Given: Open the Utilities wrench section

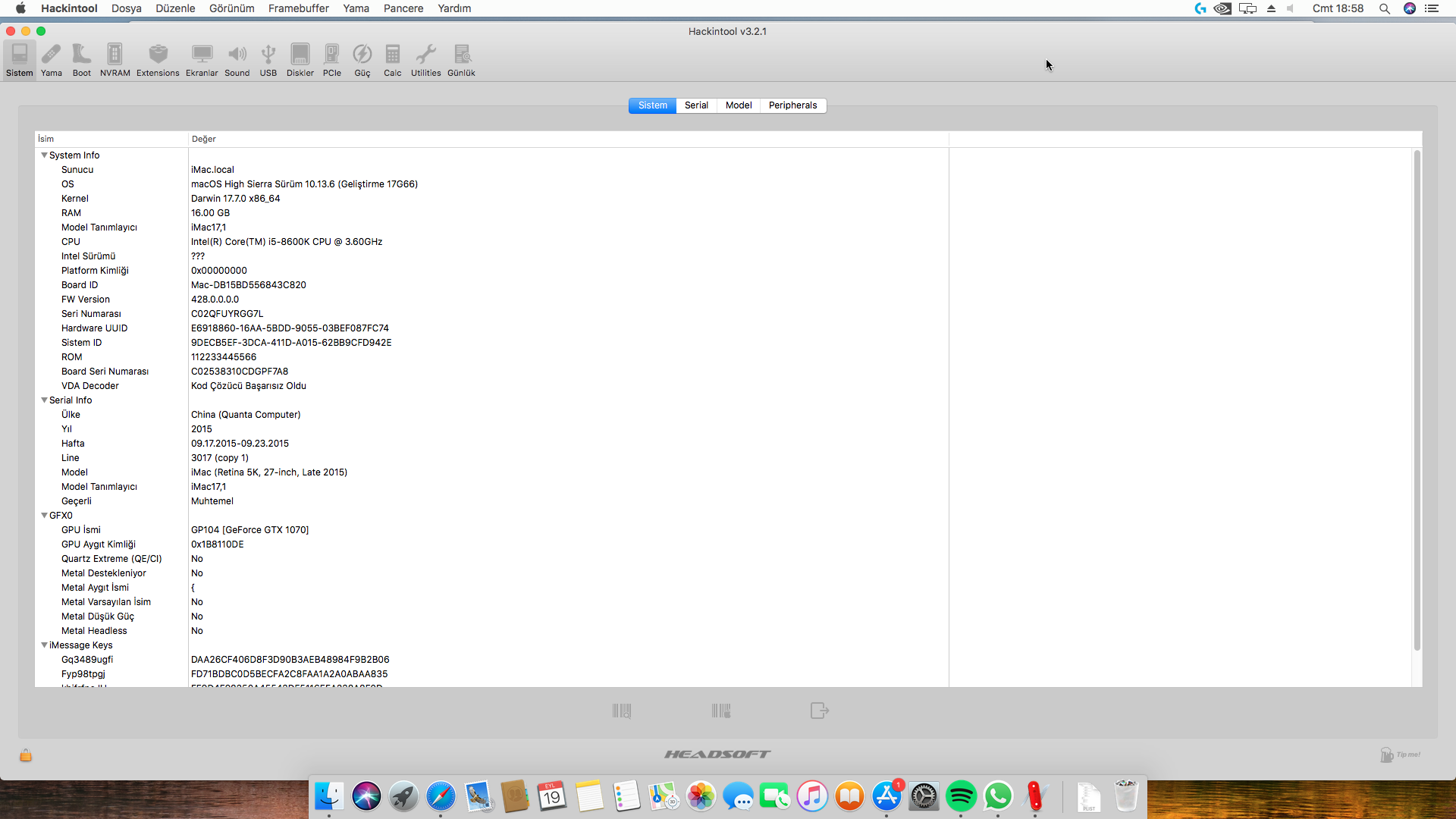Looking at the screenshot, I should [x=425, y=60].
